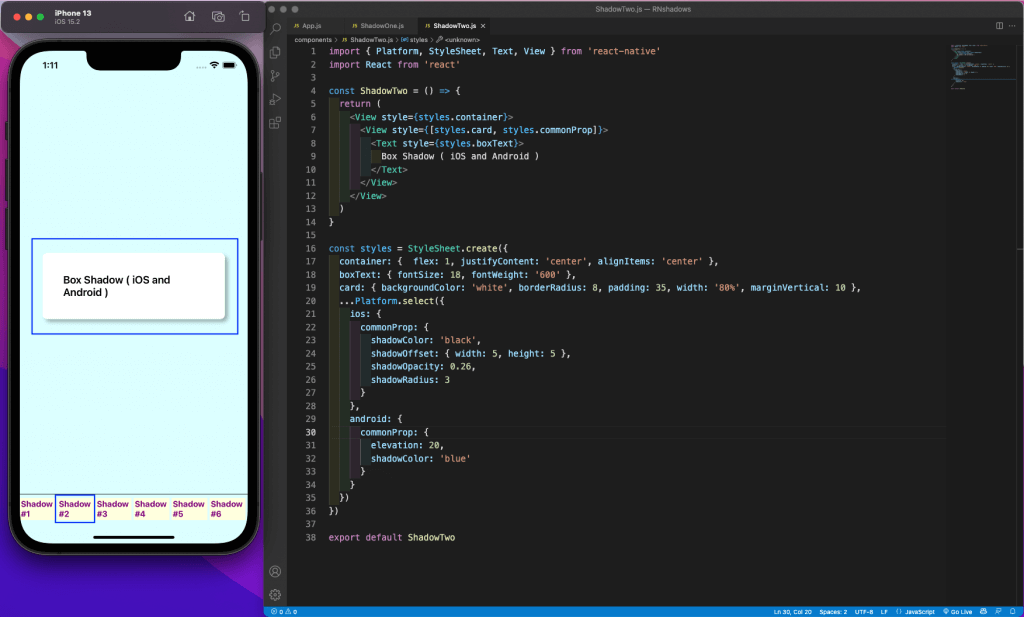Switch to the ShadowOne.js tab
This screenshot has height=617, width=1024.
pyautogui.click(x=378, y=24)
